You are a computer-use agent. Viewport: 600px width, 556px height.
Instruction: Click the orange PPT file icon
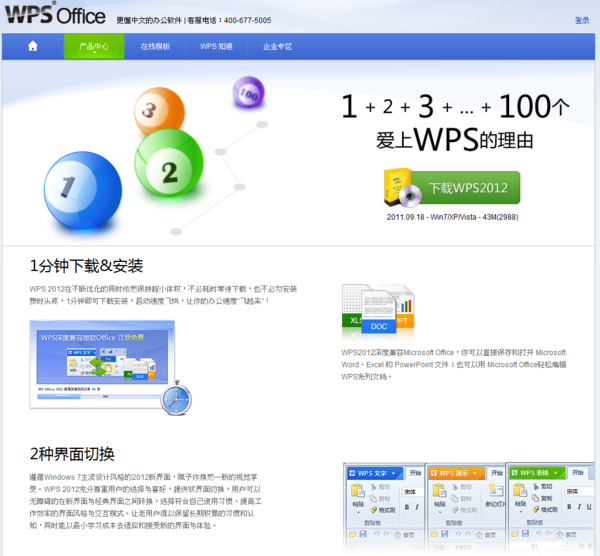pos(405,307)
